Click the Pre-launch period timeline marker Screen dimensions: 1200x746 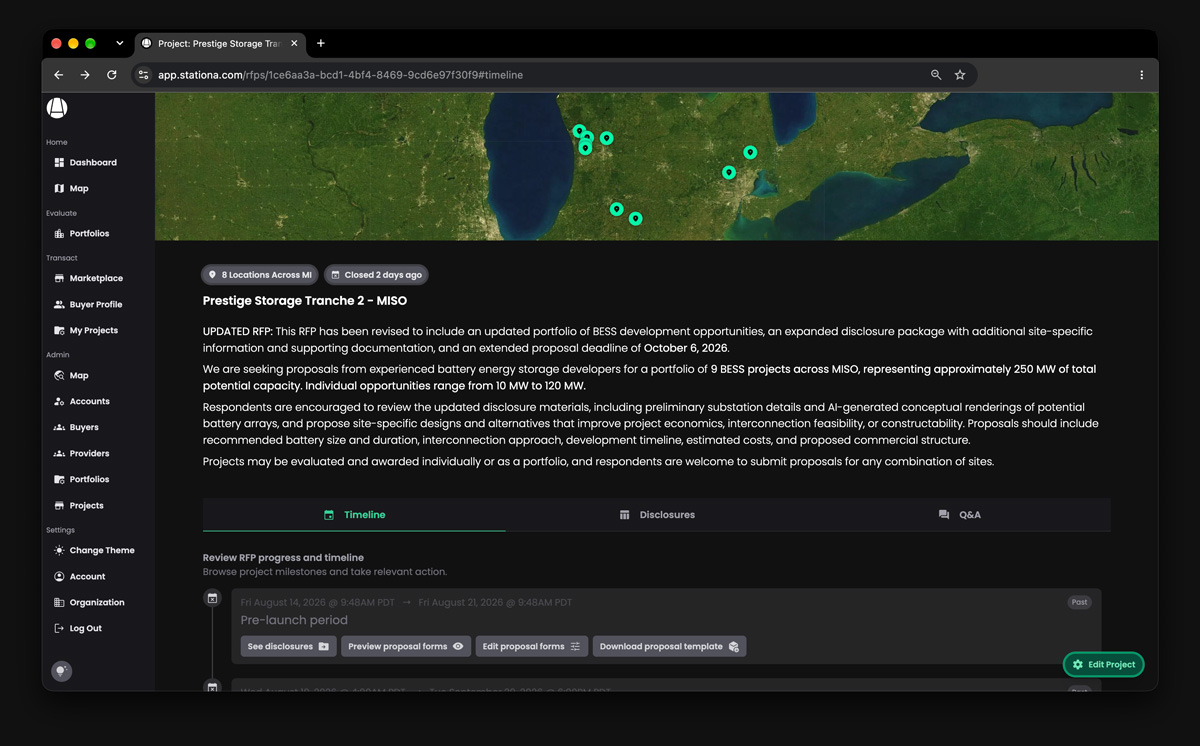pos(212,598)
